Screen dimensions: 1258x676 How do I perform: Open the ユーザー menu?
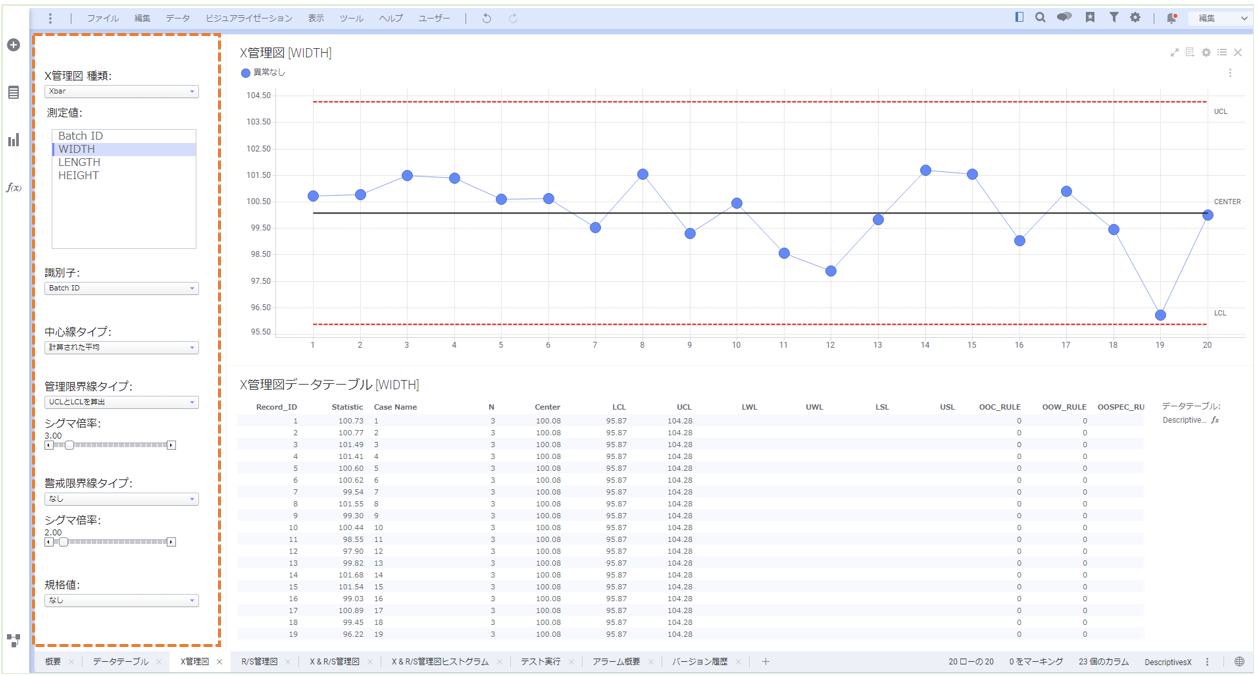click(x=434, y=18)
